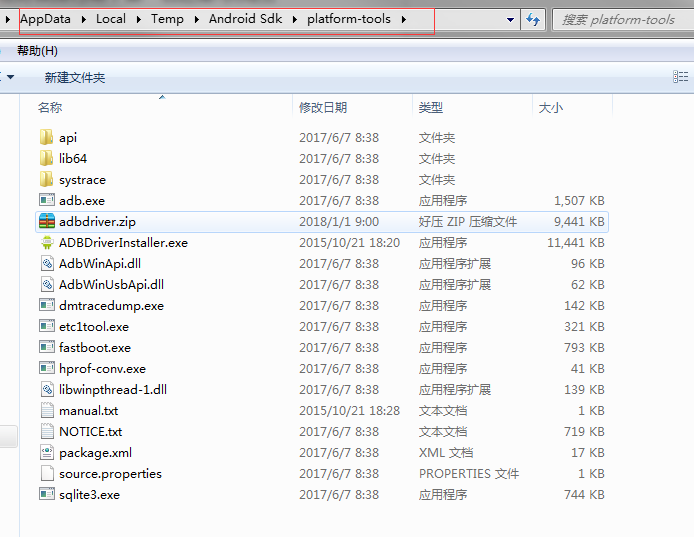Navigate to the Temp breadcrumb folder

pos(167,19)
